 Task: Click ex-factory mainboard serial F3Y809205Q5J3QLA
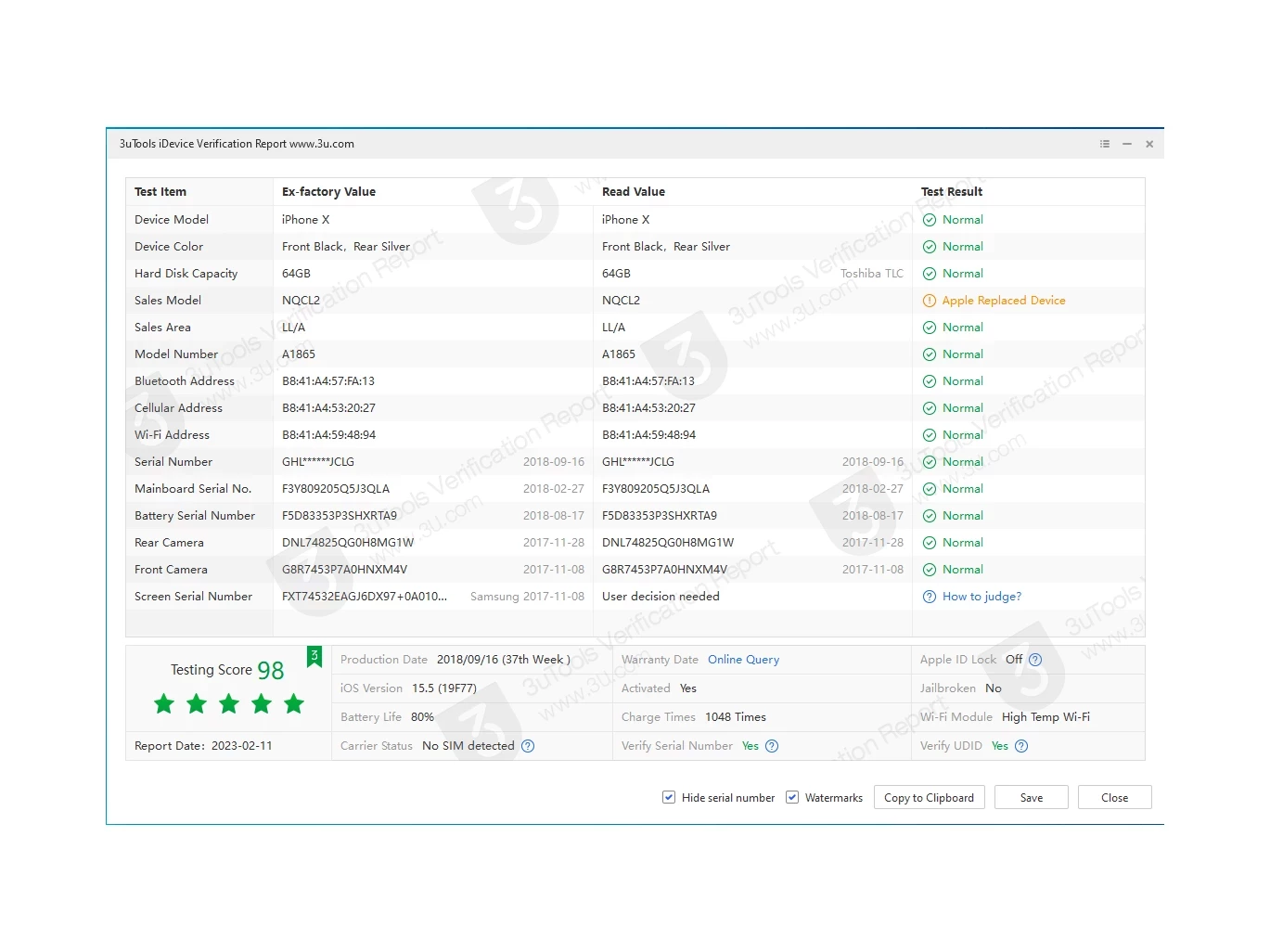pyautogui.click(x=336, y=489)
